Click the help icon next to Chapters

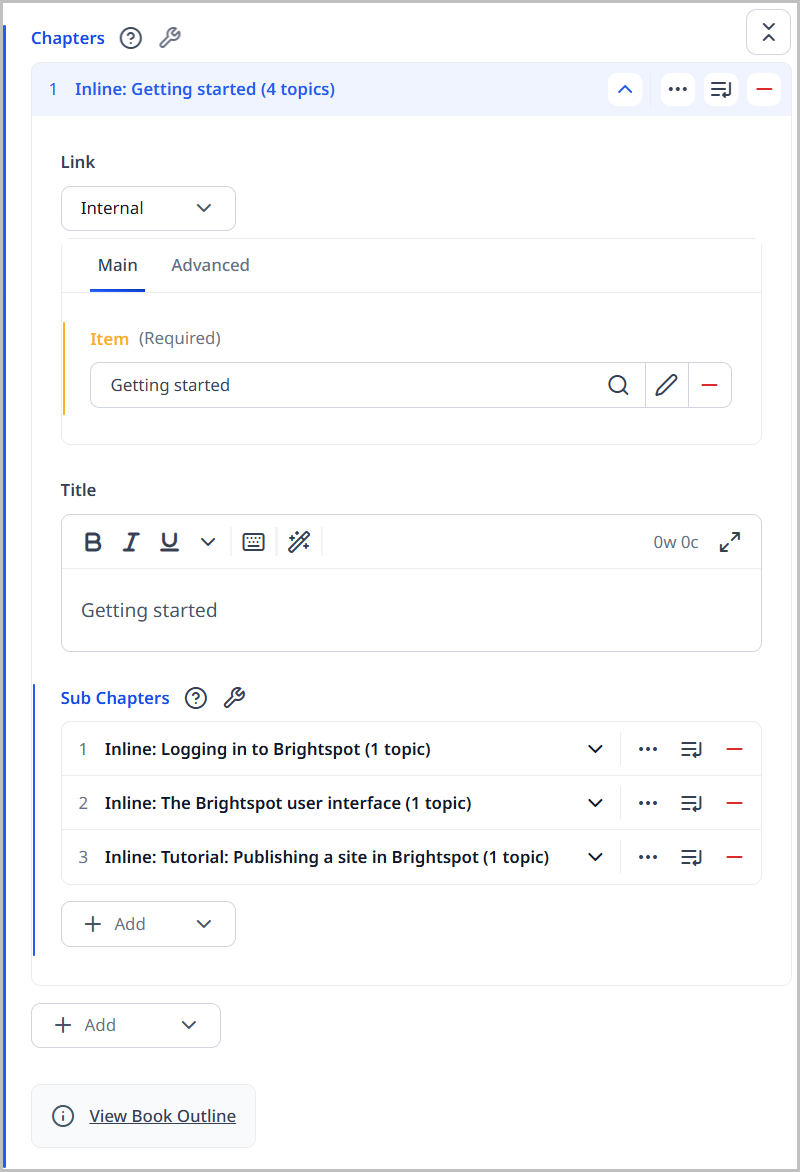point(131,38)
